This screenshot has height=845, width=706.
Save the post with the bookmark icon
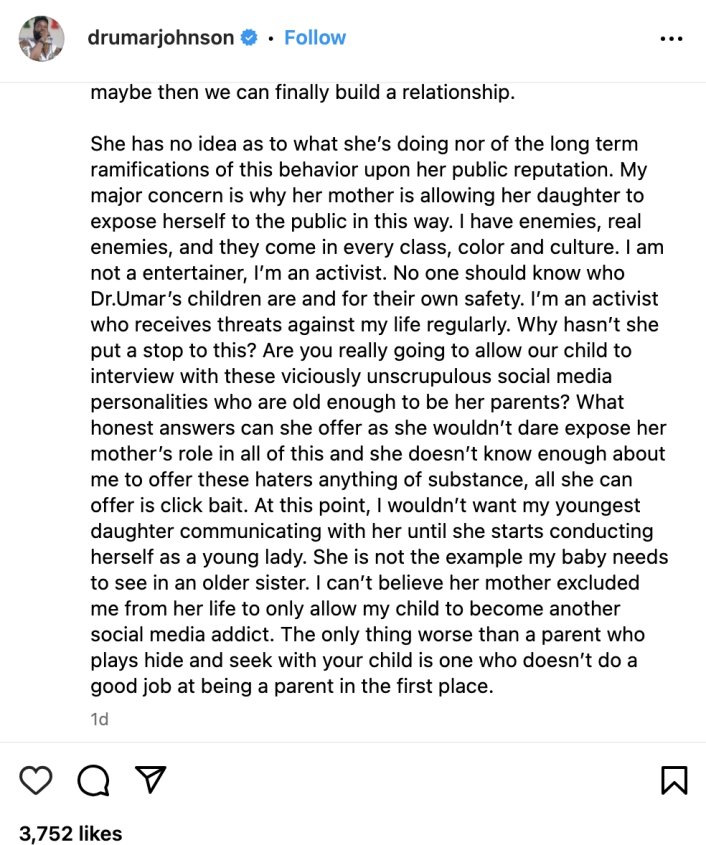pyautogui.click(x=675, y=779)
